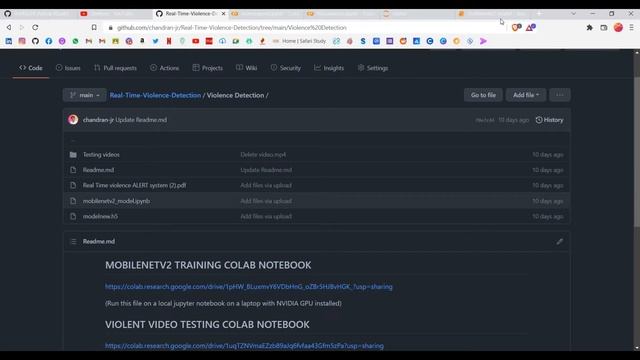Open modelnew.h5 file

(100, 216)
